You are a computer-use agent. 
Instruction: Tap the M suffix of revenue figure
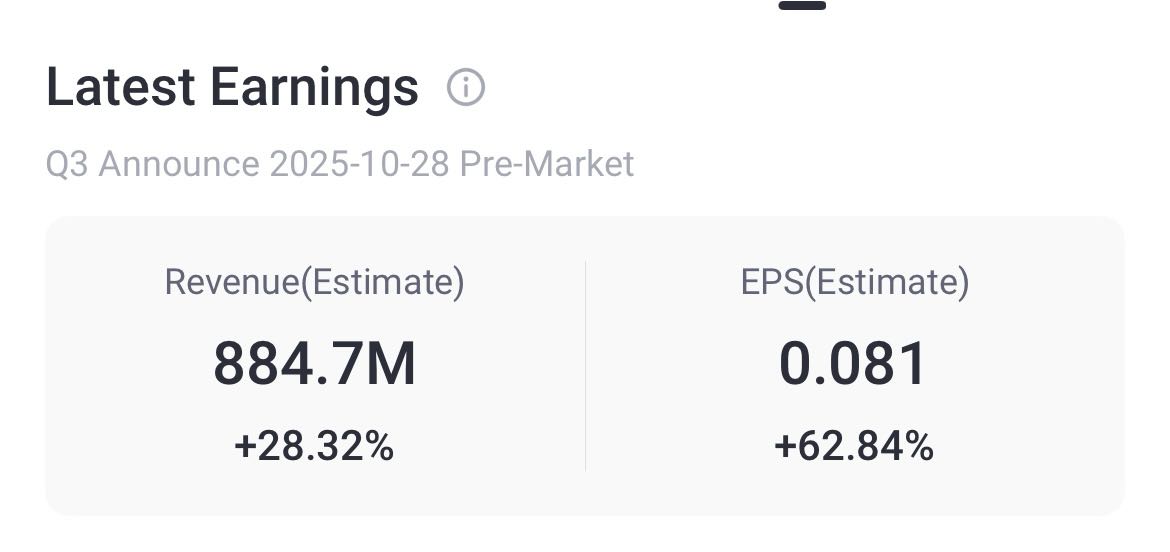pyautogui.click(x=390, y=364)
